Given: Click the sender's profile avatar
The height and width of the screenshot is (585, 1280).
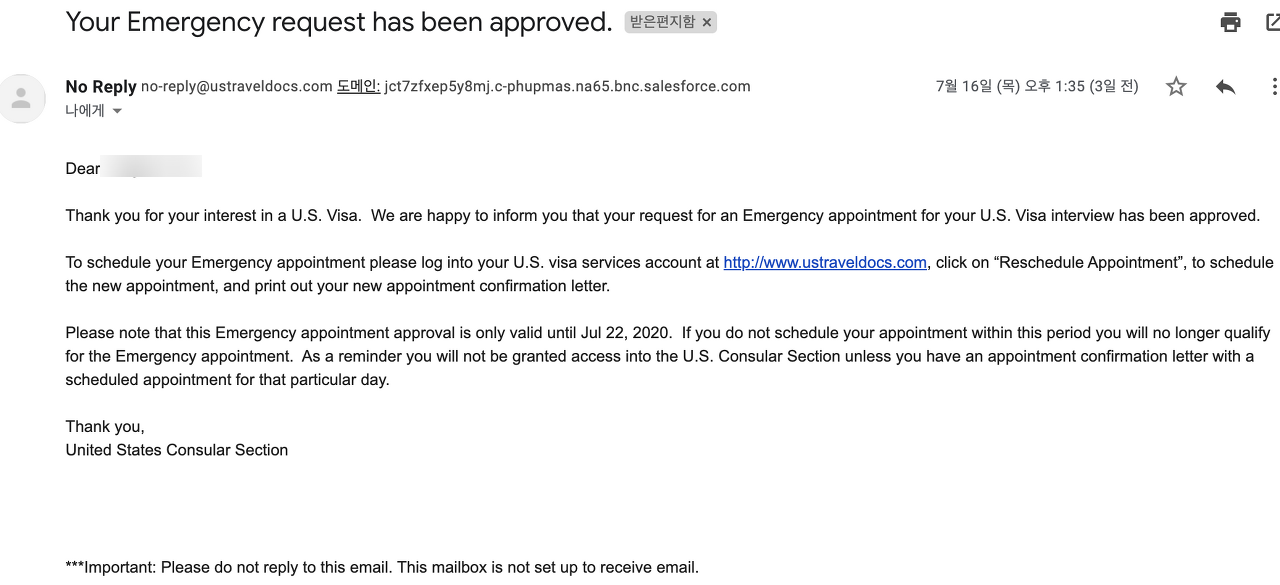Looking at the screenshot, I should click(21, 98).
